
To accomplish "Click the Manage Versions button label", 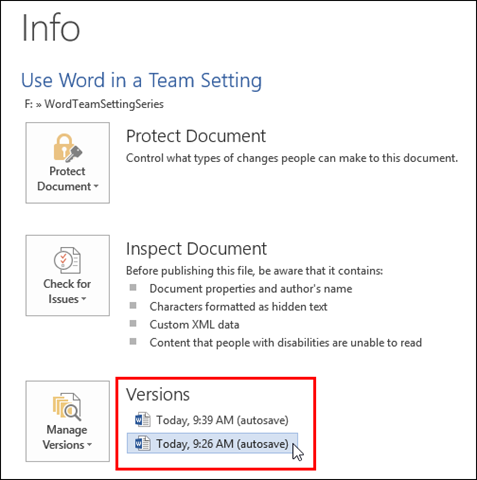I will (67, 437).
